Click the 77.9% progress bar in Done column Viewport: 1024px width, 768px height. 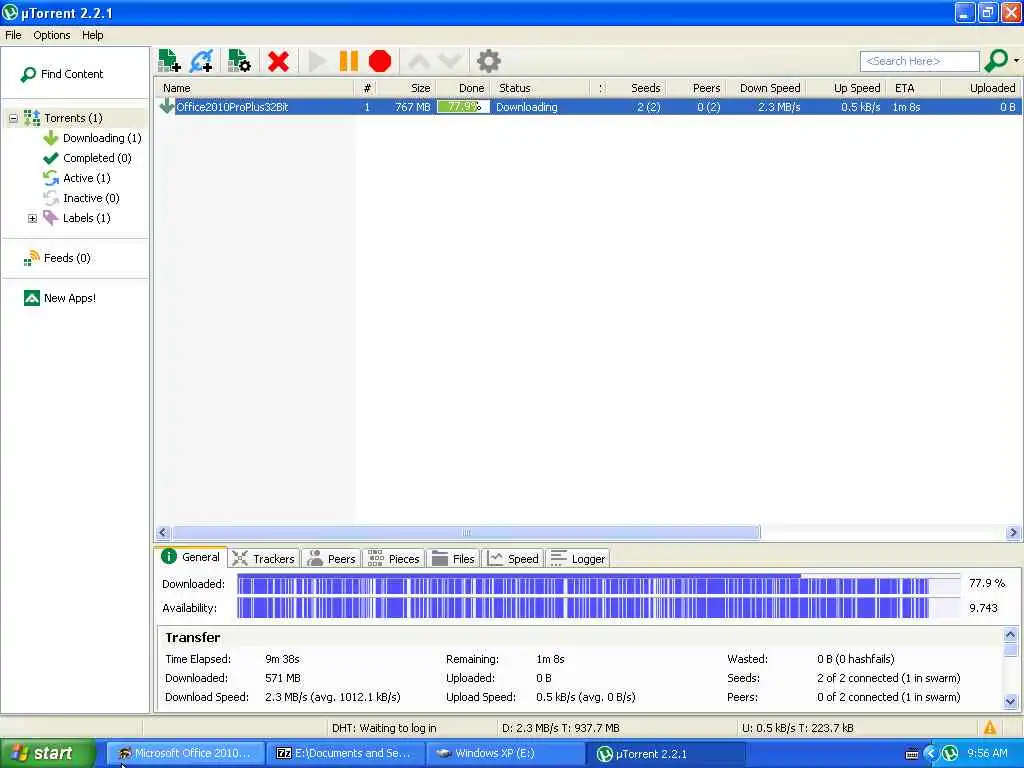[x=462, y=107]
